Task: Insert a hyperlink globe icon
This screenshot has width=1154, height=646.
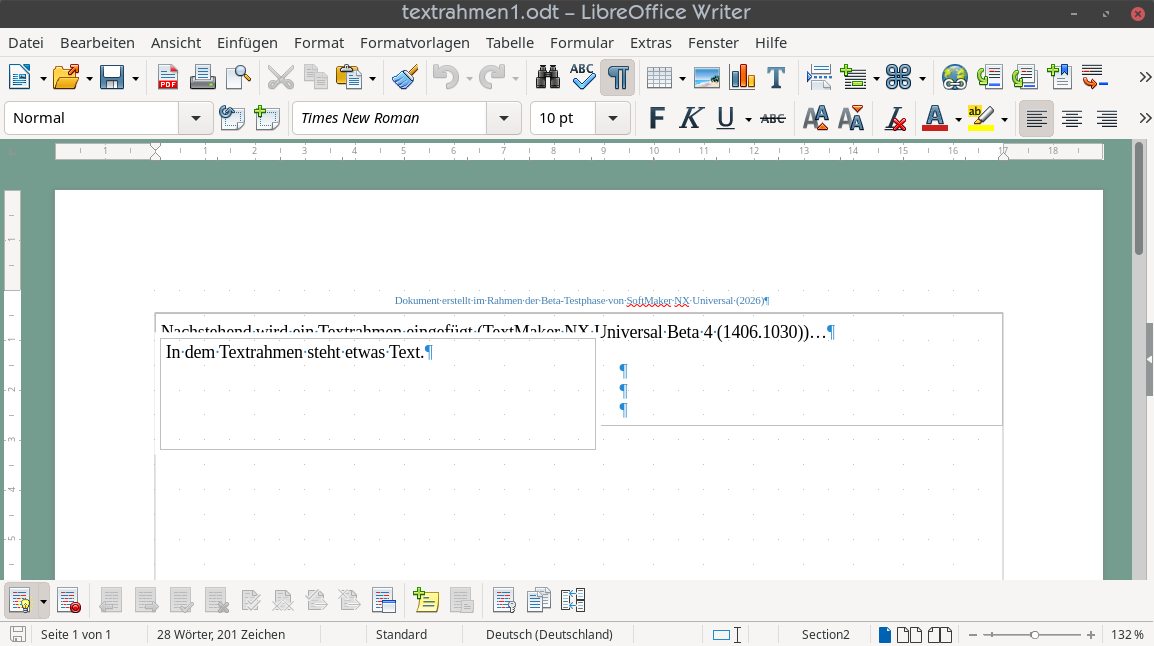Action: coord(955,77)
